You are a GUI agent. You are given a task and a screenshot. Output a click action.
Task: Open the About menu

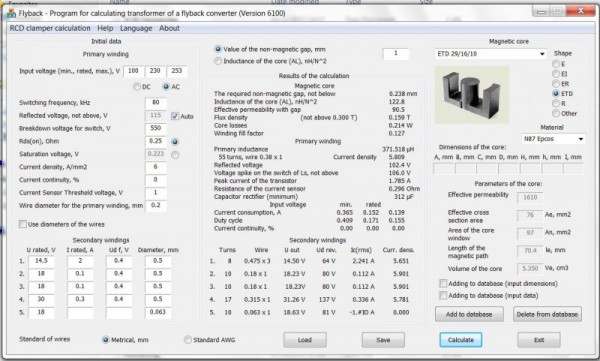pos(169,28)
